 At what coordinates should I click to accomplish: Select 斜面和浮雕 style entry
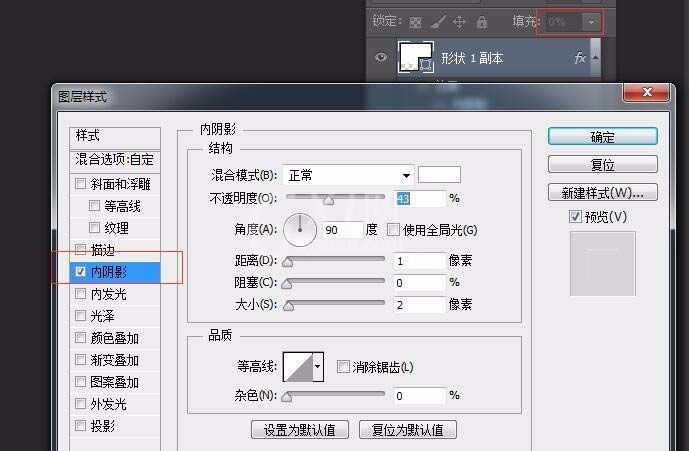click(x=120, y=184)
